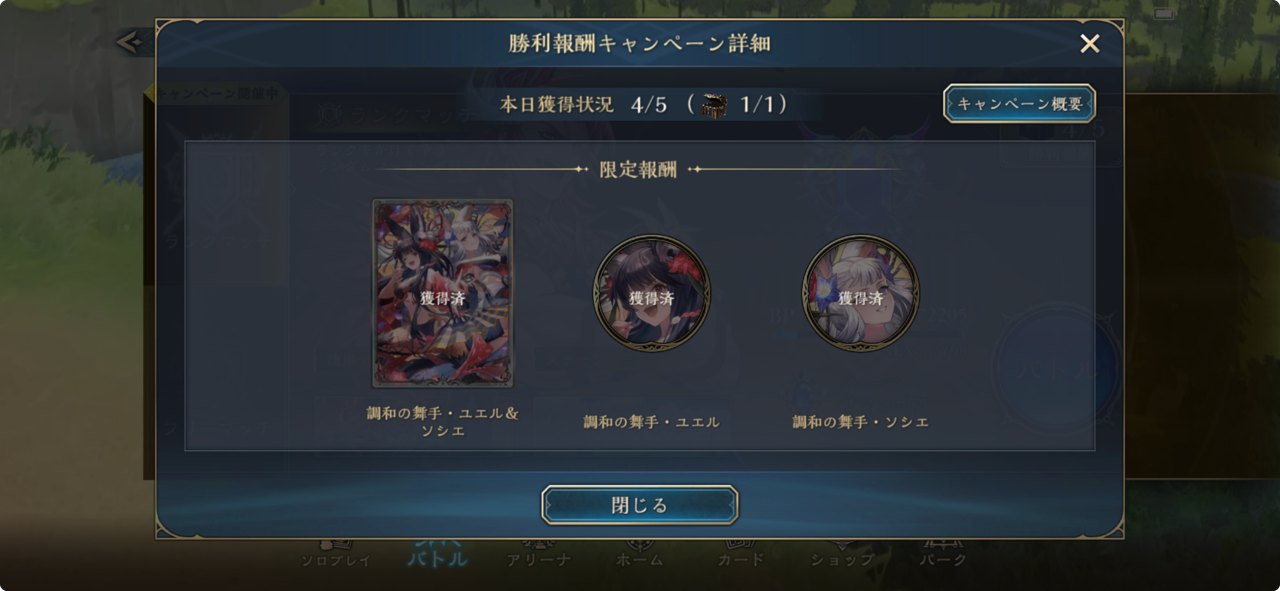Close the dialog with the X icon
The height and width of the screenshot is (591, 1280).
(x=1090, y=43)
